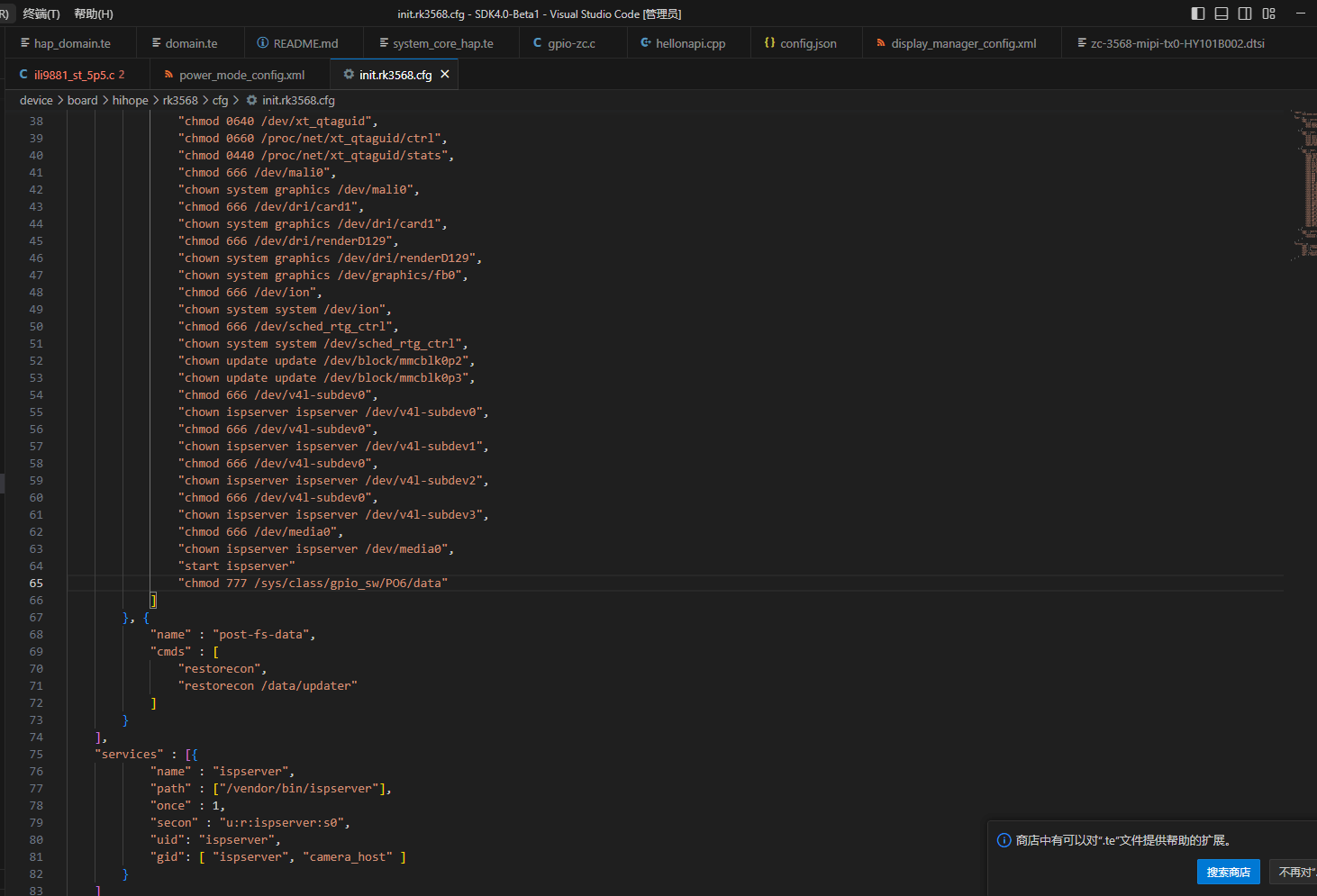Select 'device' in breadcrumb path

pyautogui.click(x=36, y=100)
